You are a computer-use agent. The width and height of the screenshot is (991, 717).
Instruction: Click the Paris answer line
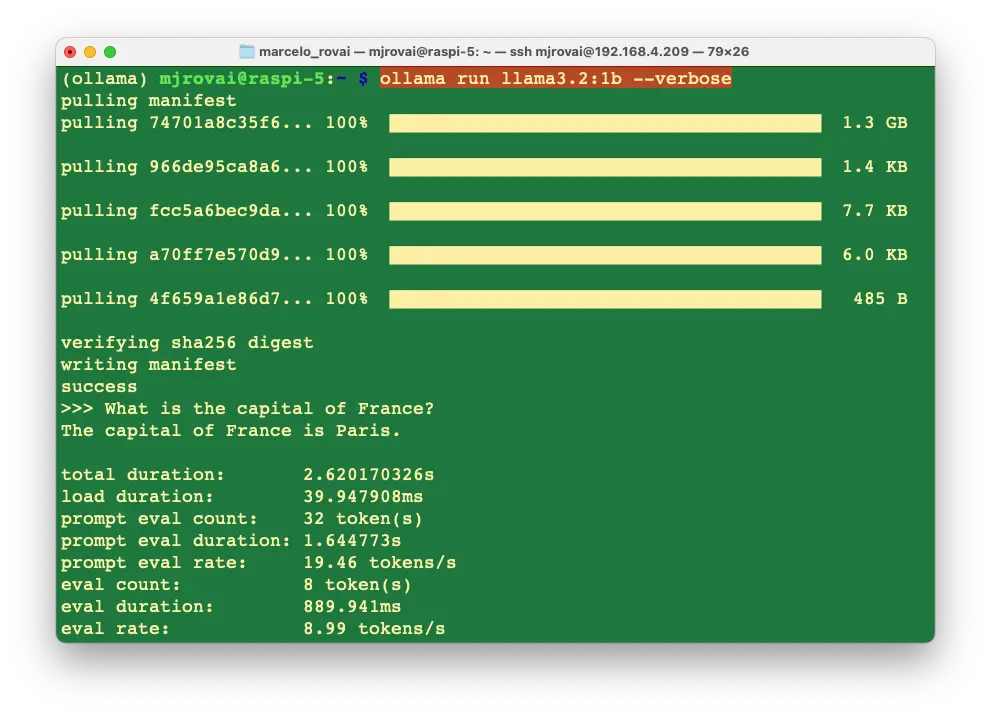[x=230, y=431]
